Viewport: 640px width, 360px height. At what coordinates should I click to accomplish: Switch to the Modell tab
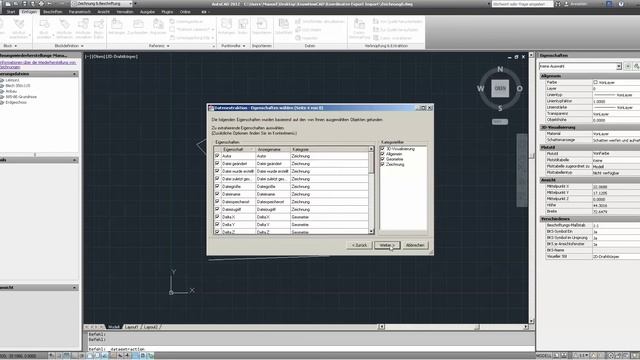point(113,327)
